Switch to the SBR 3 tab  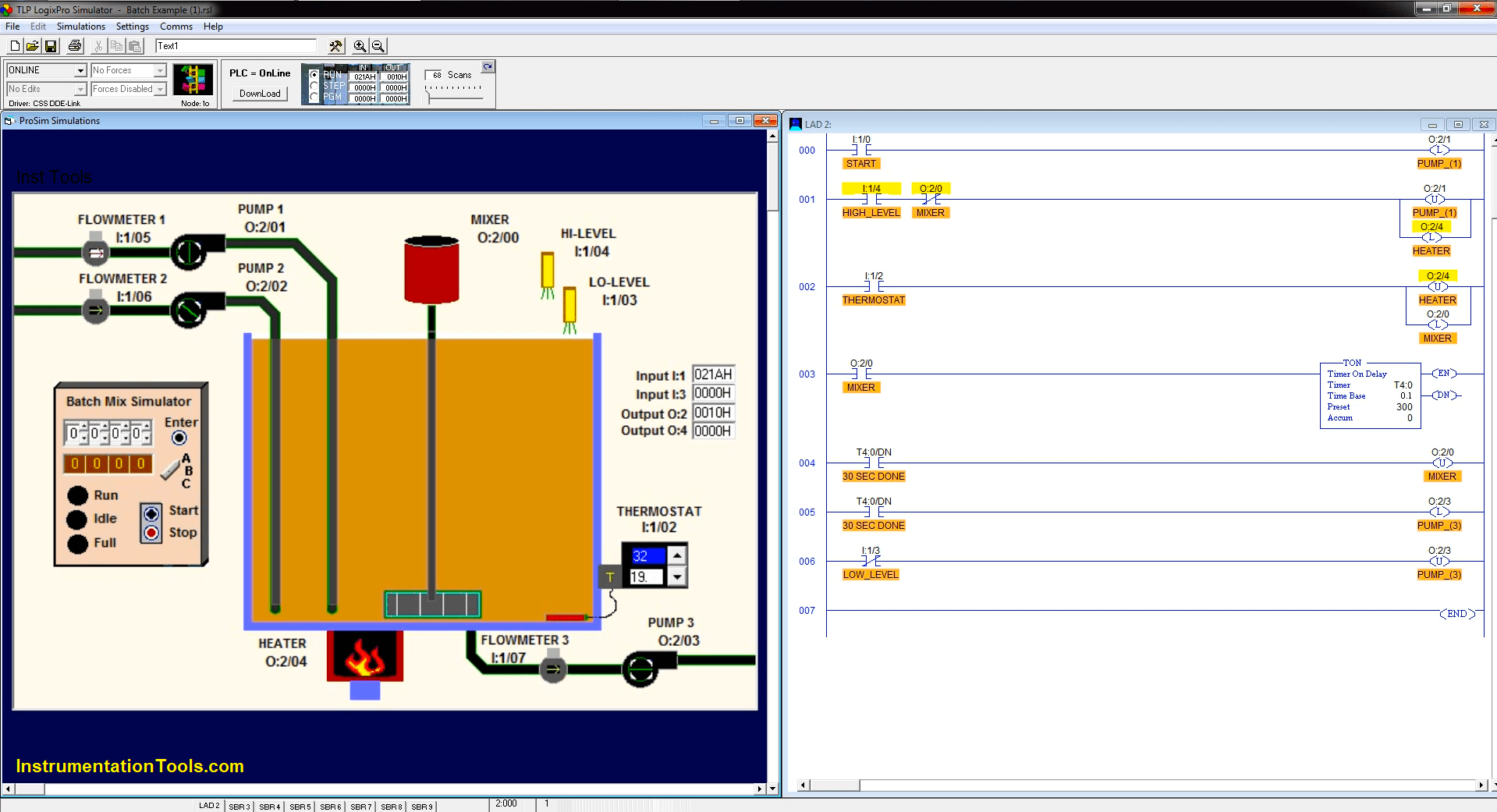(x=239, y=806)
